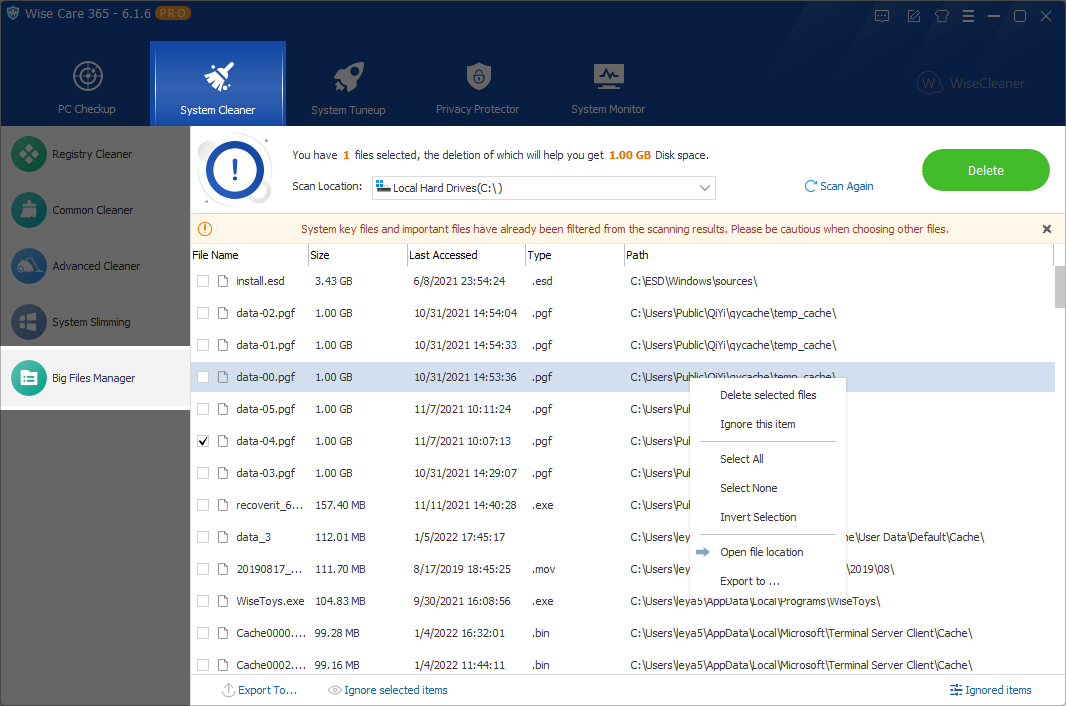This screenshot has width=1066, height=706.
Task: Click the Advanced Cleaner icon
Action: 29,266
